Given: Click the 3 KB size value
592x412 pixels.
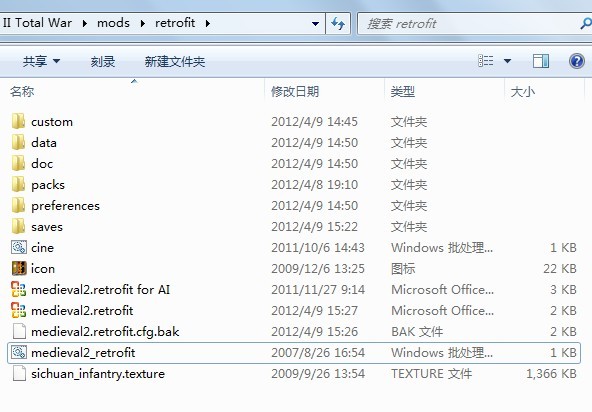Looking at the screenshot, I should pos(563,290).
